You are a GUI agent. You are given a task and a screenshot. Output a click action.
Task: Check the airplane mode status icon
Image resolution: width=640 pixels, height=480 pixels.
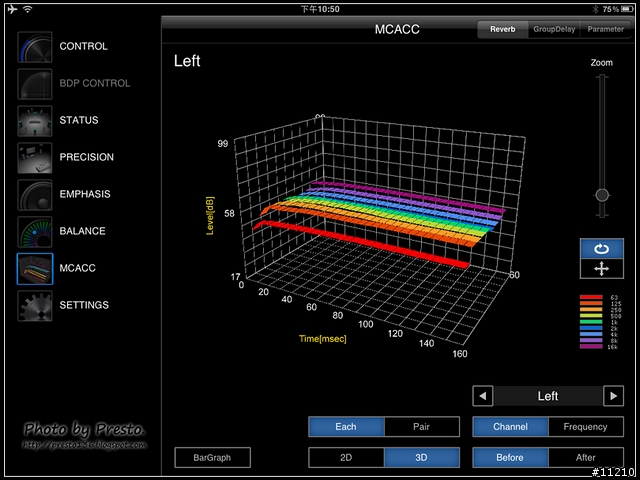(12, 9)
